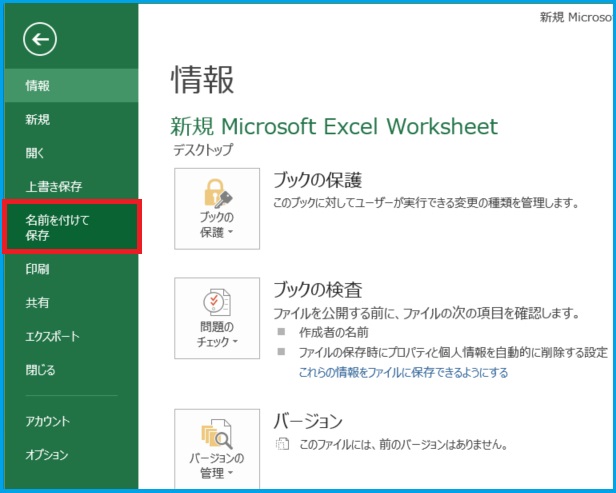Open オプション in the sidebar

(47, 455)
